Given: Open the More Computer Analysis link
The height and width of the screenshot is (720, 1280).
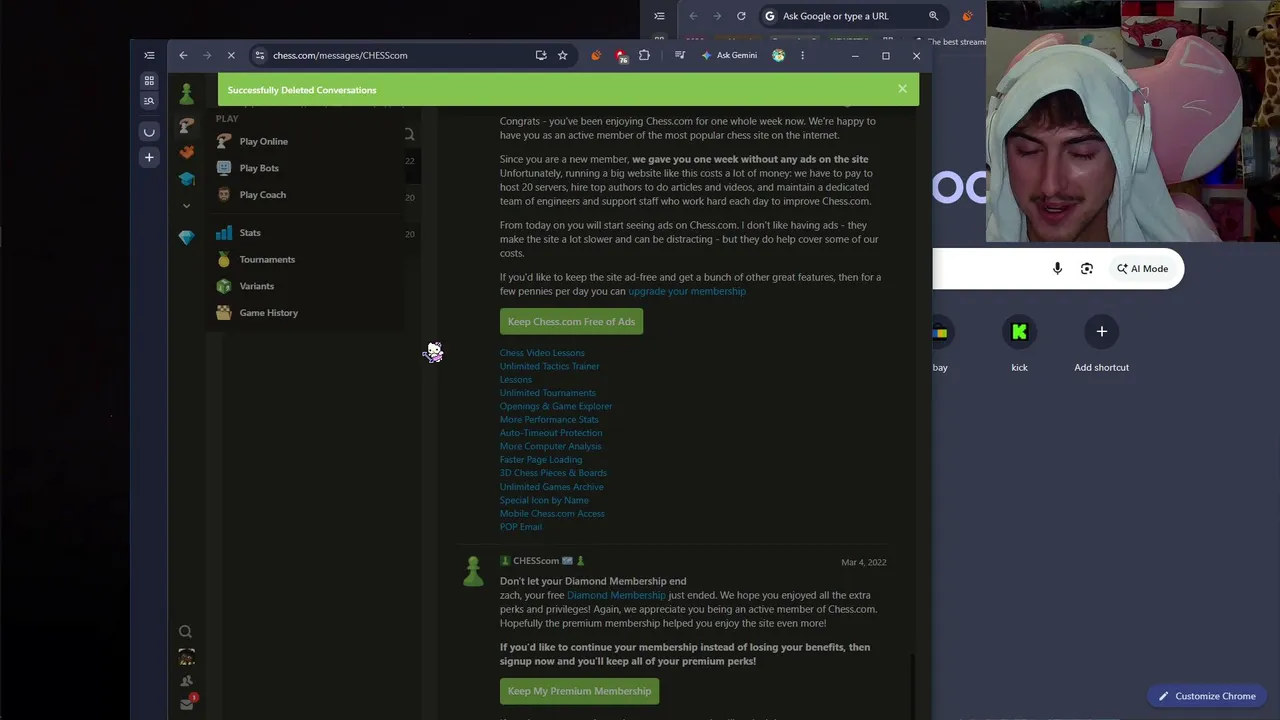Looking at the screenshot, I should (x=550, y=446).
